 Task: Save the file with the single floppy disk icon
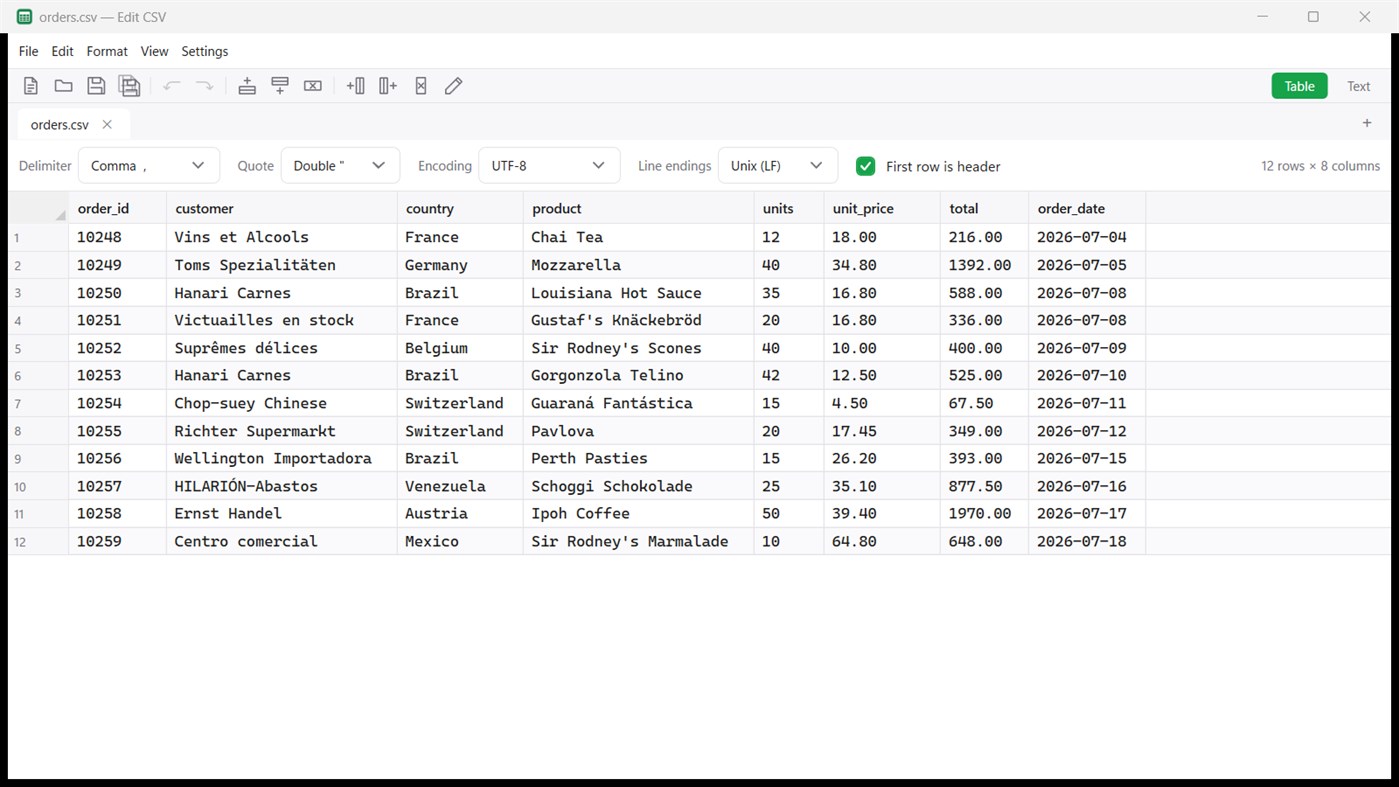(x=96, y=86)
